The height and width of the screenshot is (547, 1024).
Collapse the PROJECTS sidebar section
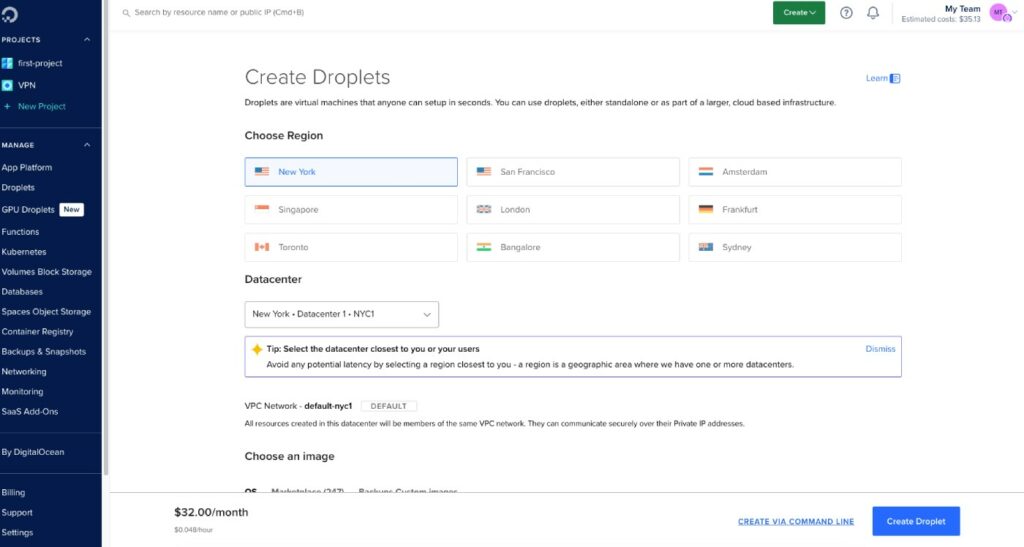pos(87,40)
